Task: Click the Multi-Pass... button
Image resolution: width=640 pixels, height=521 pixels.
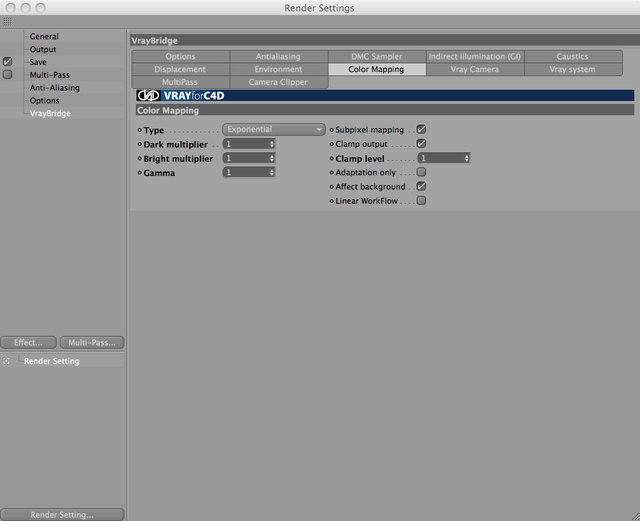Action: pyautogui.click(x=92, y=343)
